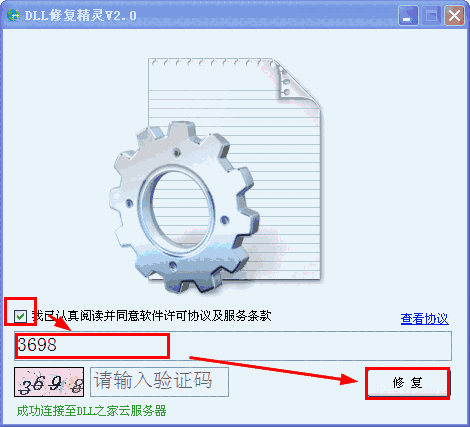Click the 请输入验证码 captcha input box
Screen dimensions: 470x427
coord(159,382)
